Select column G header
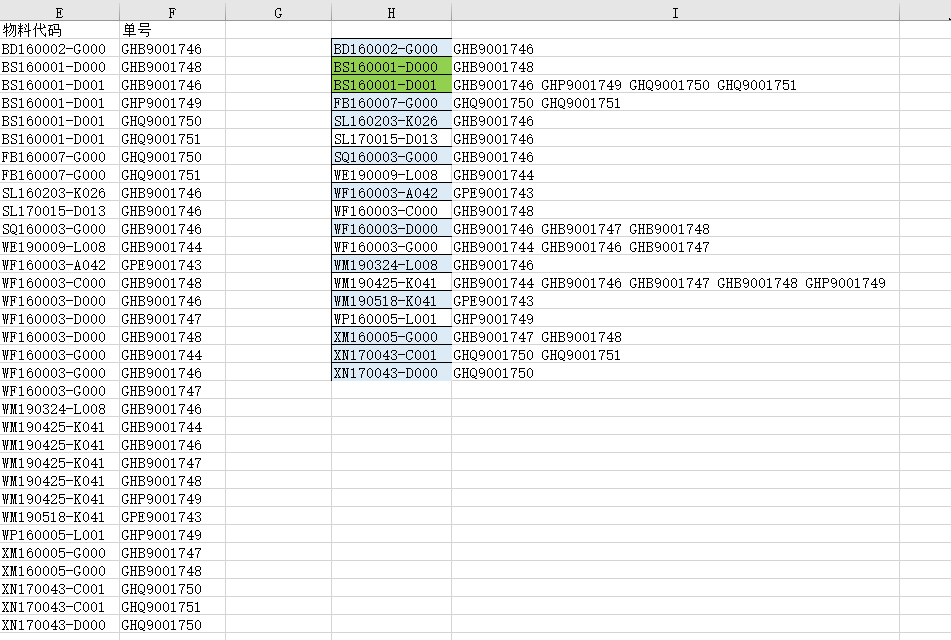951x640 pixels. click(278, 12)
